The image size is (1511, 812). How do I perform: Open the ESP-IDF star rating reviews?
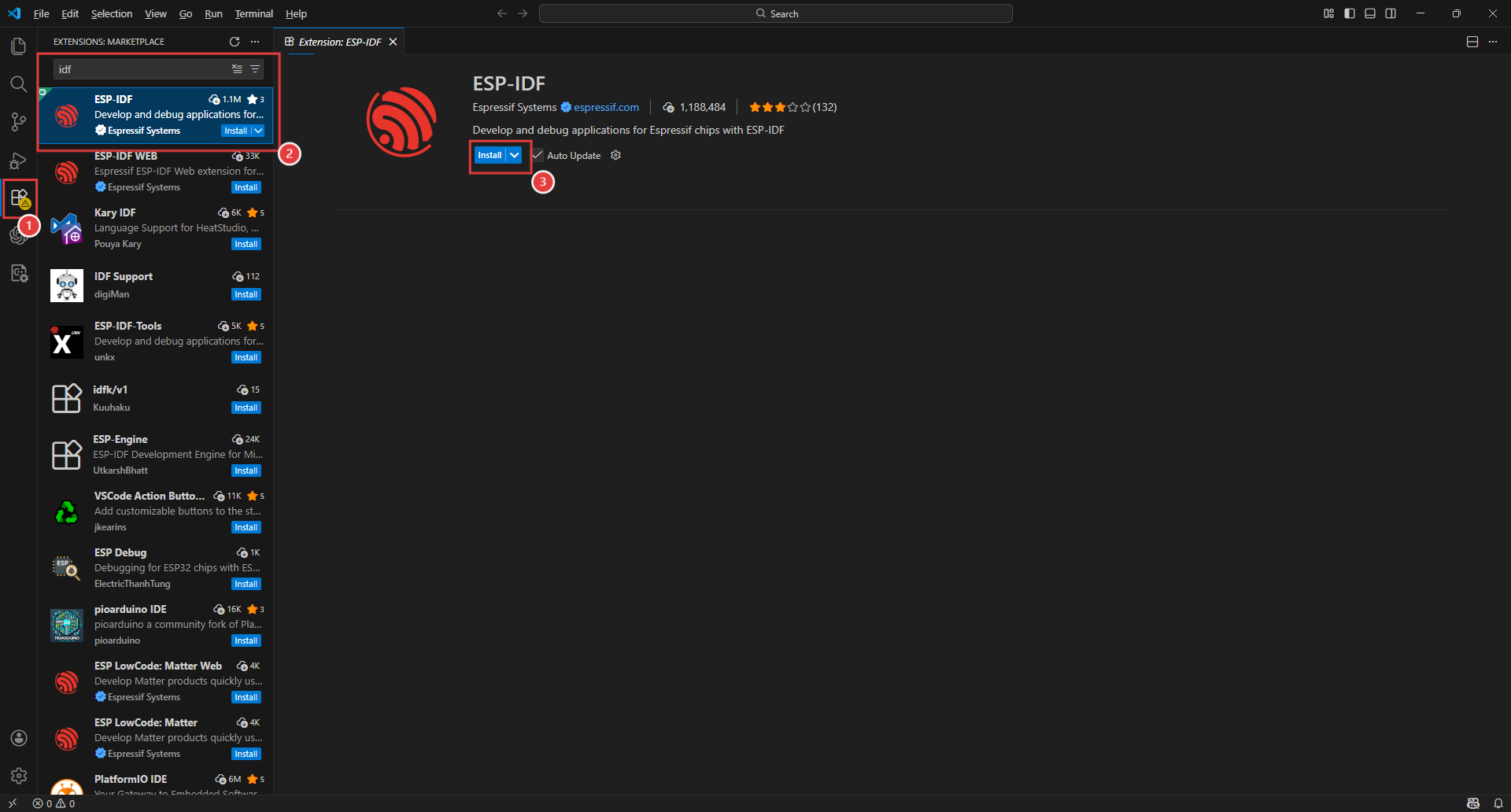coord(792,107)
